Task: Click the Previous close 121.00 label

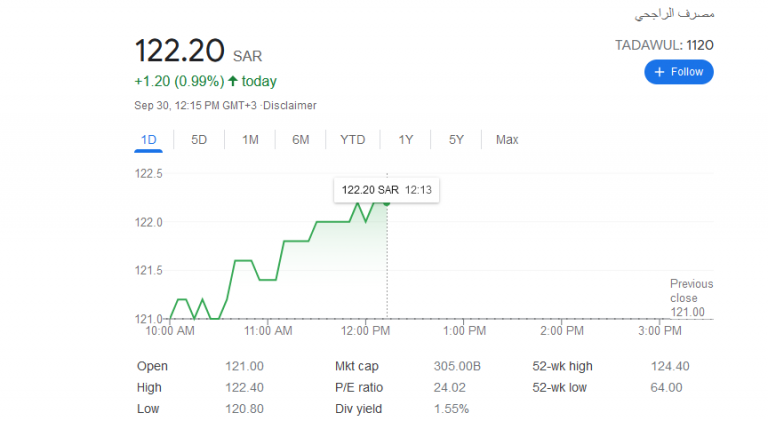Action: pyautogui.click(x=691, y=298)
